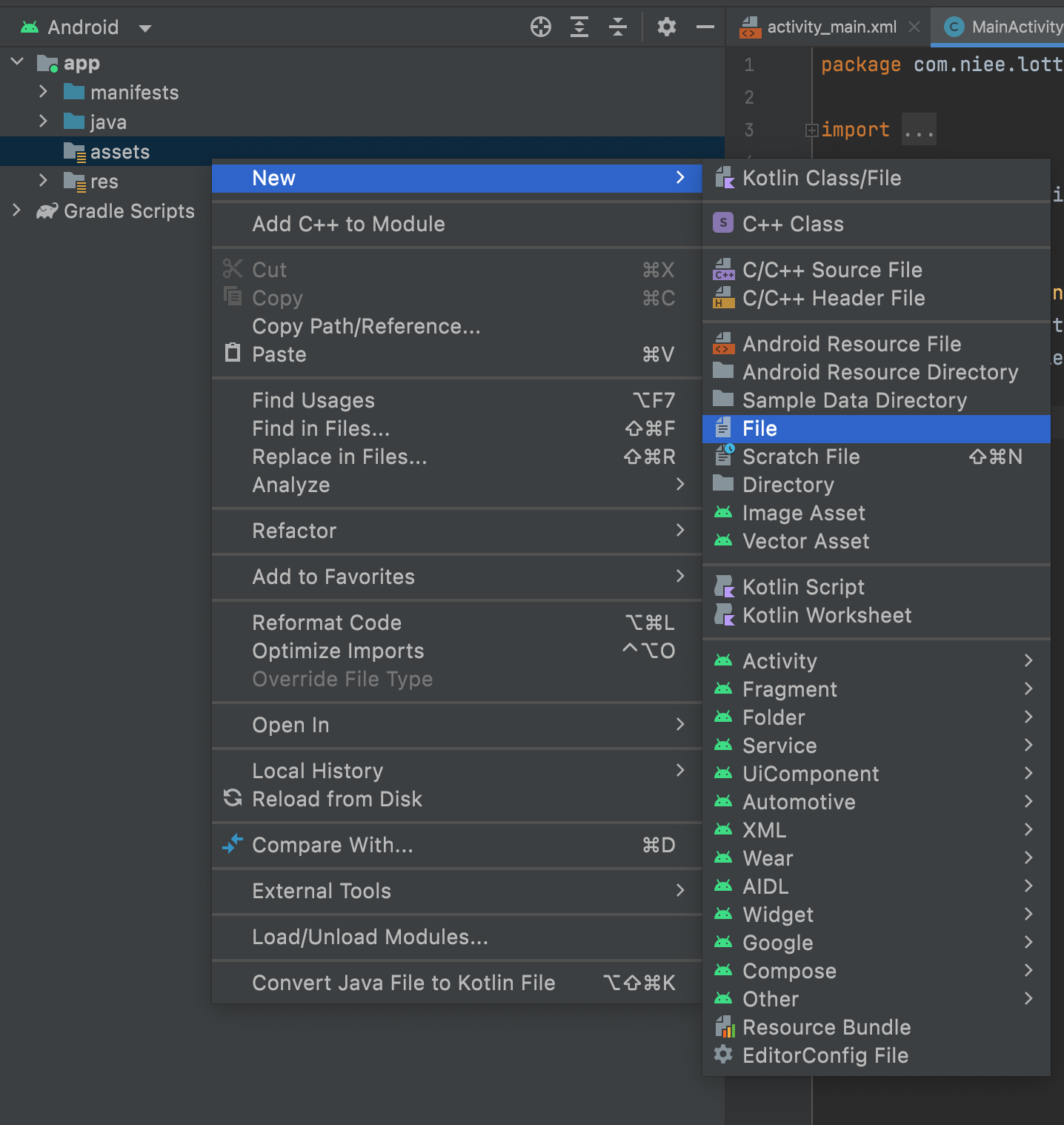This screenshot has height=1125, width=1064.
Task: Choose Android Resource Directory
Action: 877,373
